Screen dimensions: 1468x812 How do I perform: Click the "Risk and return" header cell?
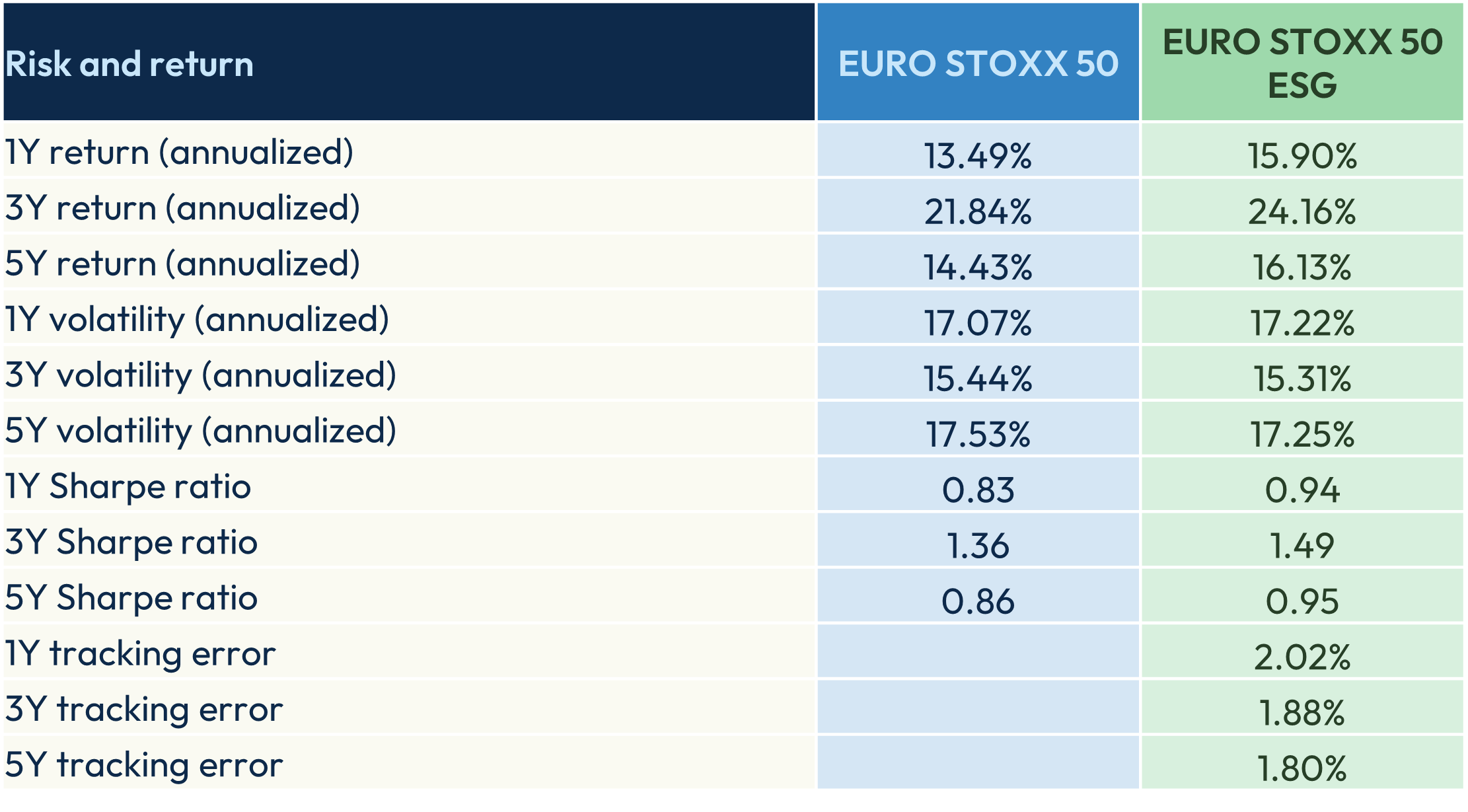click(129, 64)
